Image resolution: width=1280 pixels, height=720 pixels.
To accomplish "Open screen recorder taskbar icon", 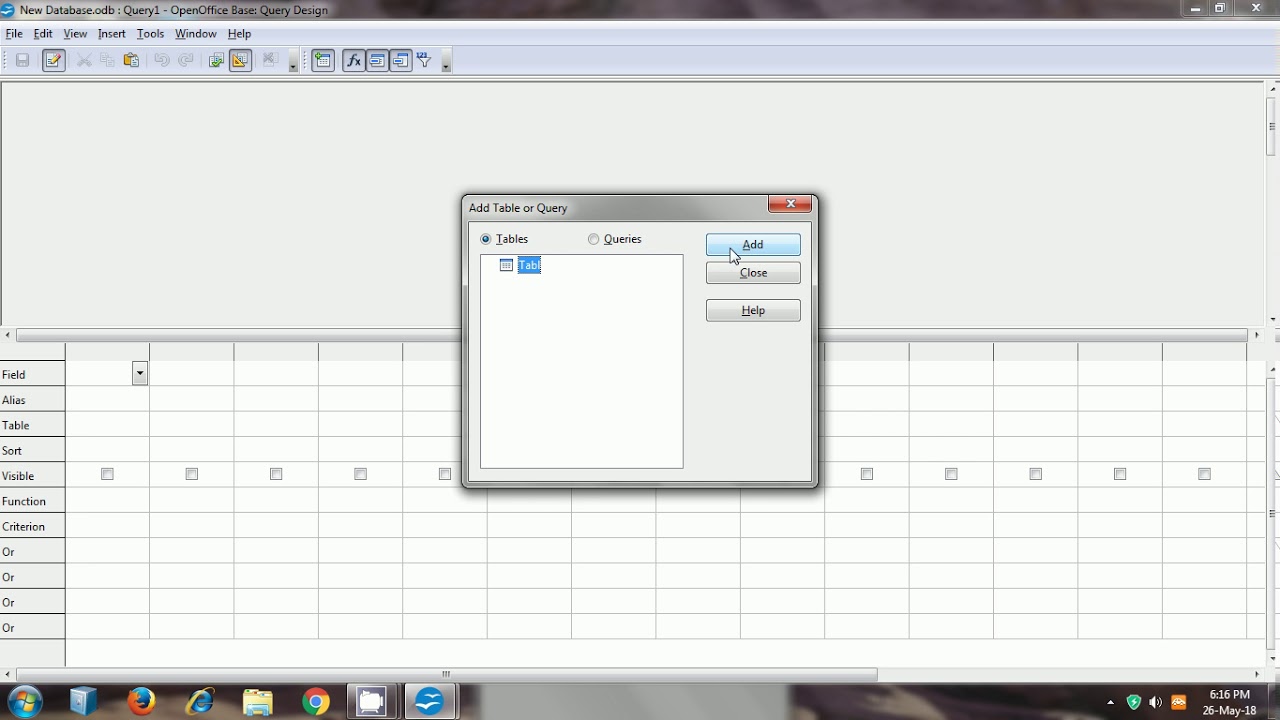I will [371, 701].
